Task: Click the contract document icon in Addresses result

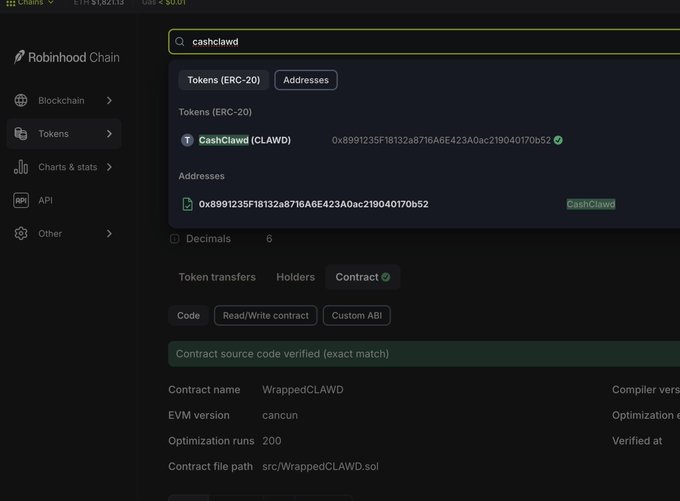Action: [187, 204]
